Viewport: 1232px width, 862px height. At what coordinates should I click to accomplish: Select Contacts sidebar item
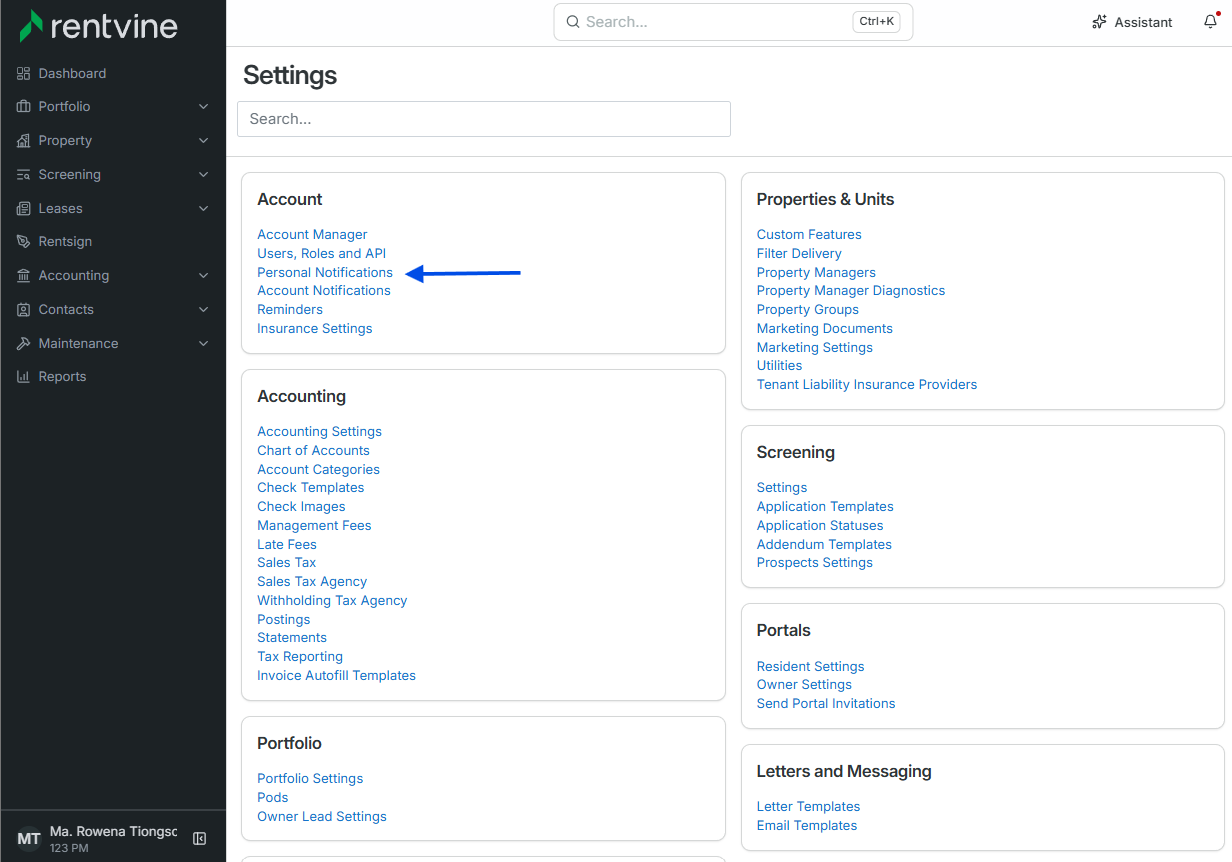[x=113, y=309]
